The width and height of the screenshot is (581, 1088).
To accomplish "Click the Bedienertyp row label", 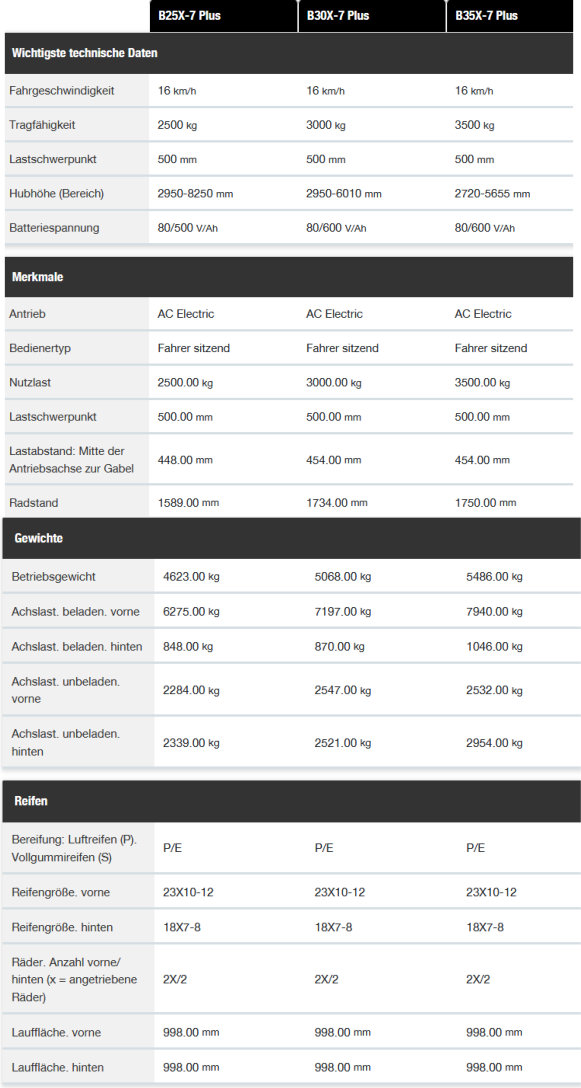I will pos(41,348).
